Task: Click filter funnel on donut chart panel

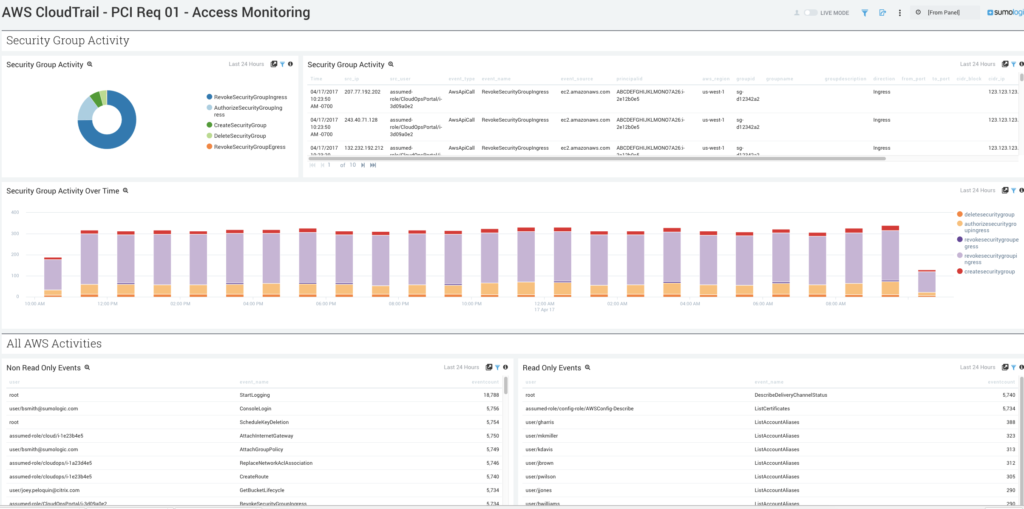Action: [282, 64]
